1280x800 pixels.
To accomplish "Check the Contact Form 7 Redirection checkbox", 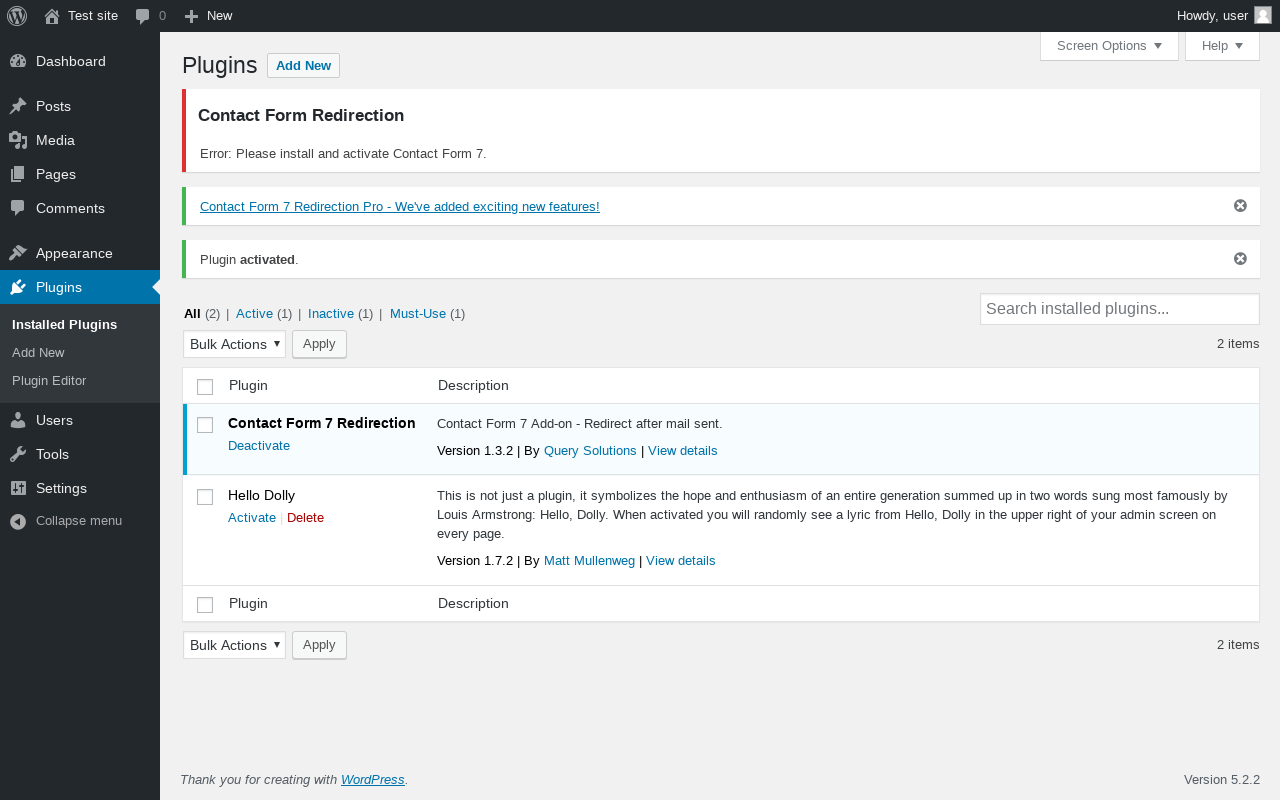I will tap(205, 425).
